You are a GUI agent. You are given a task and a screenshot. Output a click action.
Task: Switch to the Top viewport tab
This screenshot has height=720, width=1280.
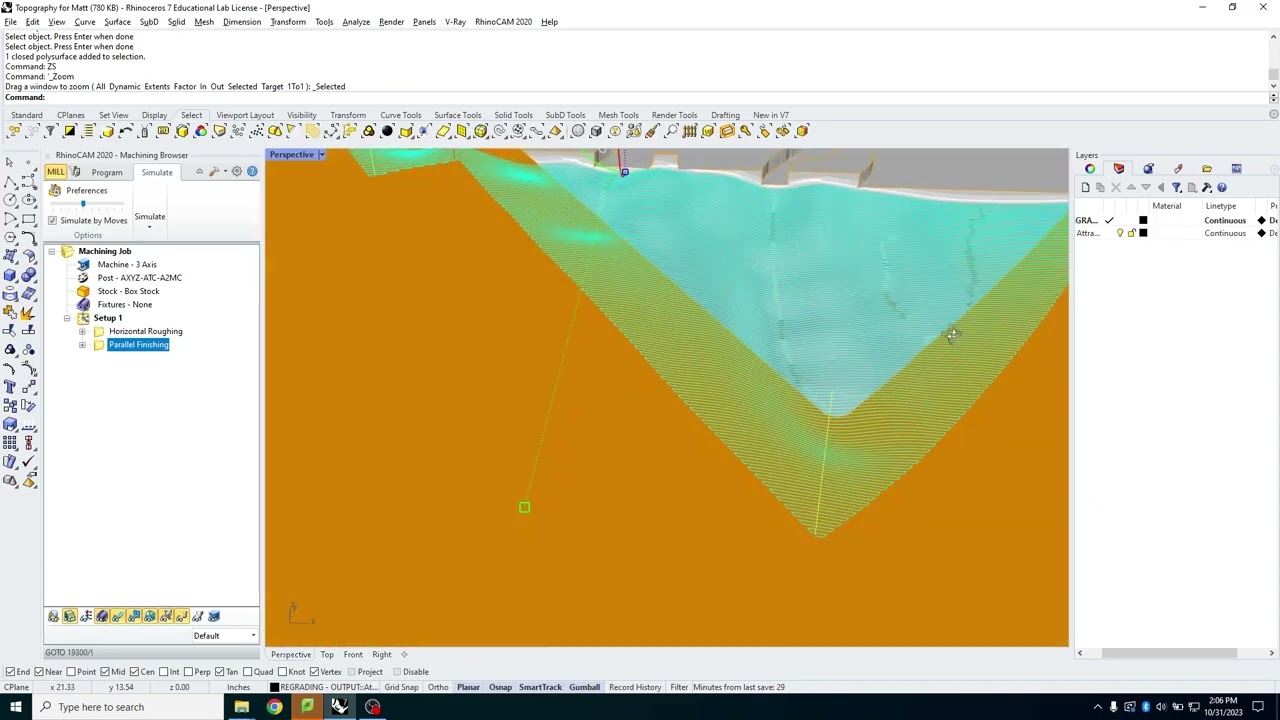(327, 655)
